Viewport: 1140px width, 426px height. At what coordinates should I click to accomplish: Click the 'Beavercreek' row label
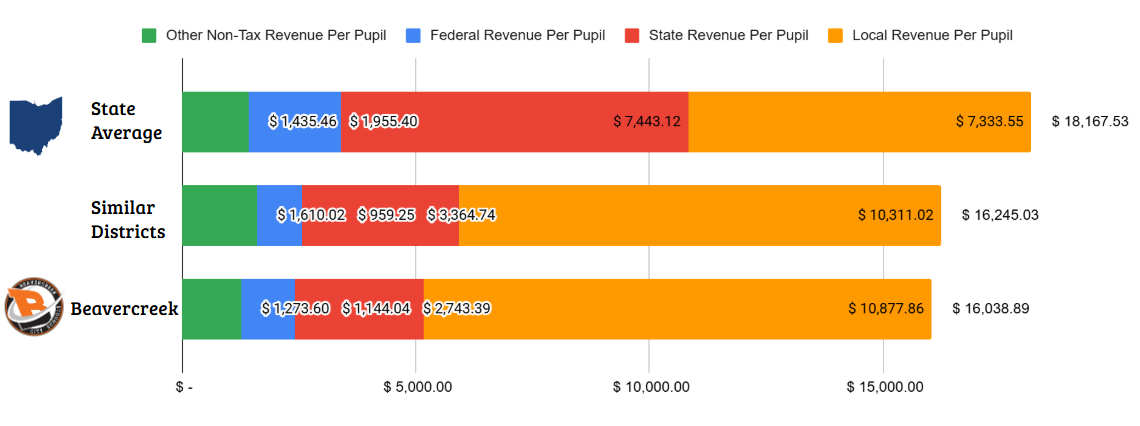pyautogui.click(x=124, y=308)
